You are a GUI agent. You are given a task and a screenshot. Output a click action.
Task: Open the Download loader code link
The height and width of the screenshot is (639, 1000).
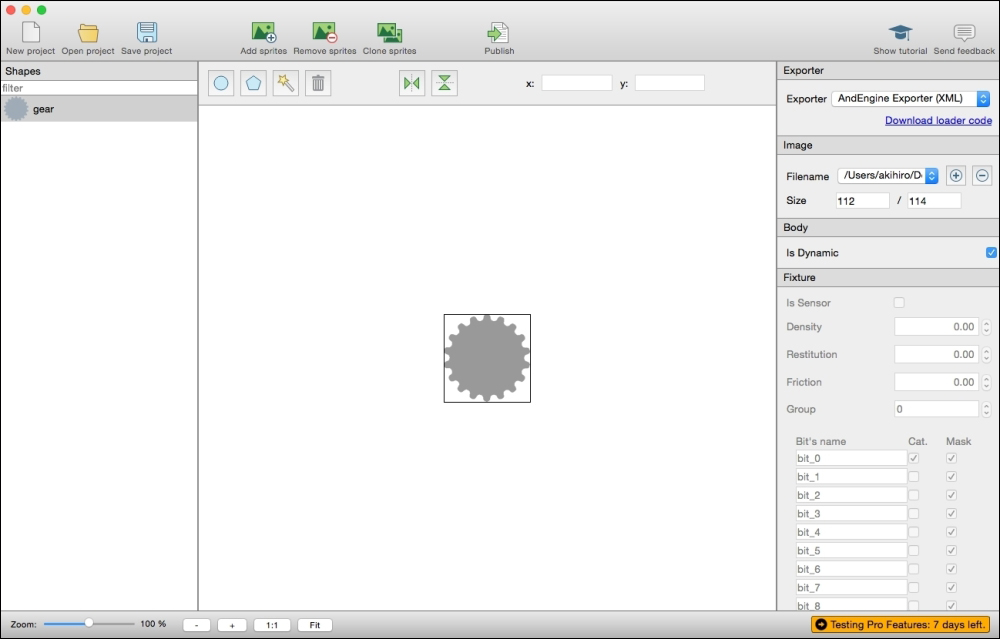point(938,121)
